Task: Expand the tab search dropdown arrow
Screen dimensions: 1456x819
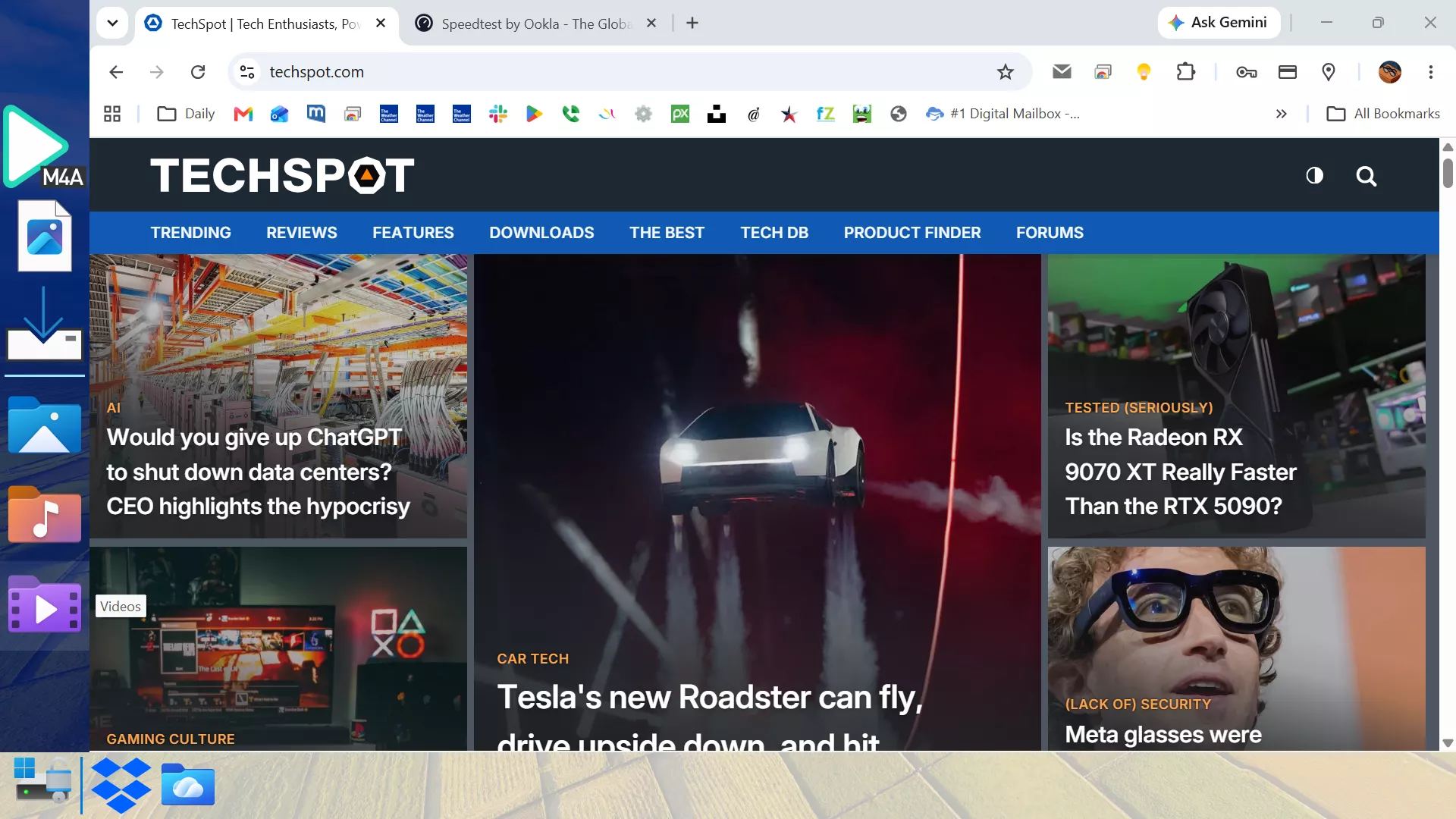Action: click(x=112, y=24)
